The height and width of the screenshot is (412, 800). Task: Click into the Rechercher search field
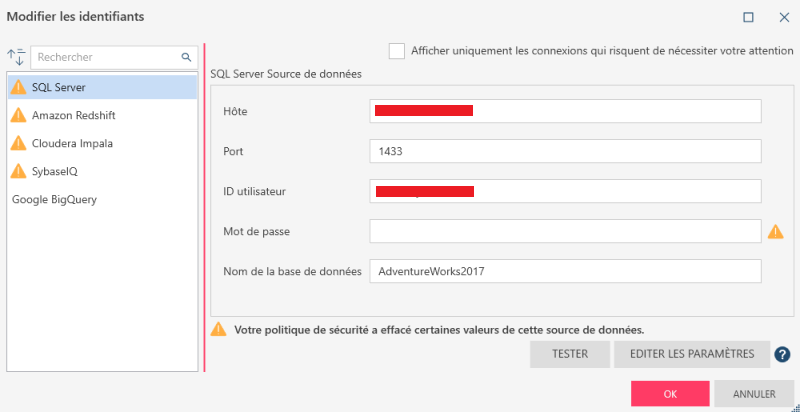pos(105,58)
